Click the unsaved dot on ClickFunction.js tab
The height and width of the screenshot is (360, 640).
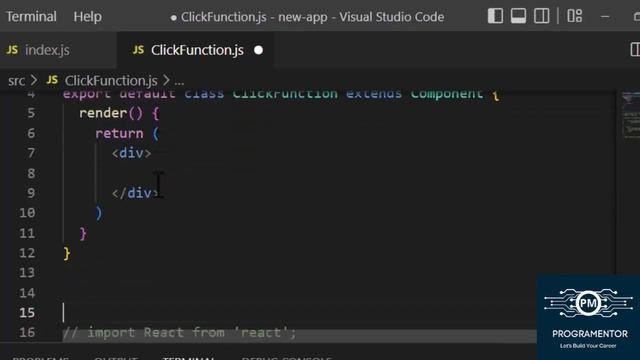(x=258, y=50)
